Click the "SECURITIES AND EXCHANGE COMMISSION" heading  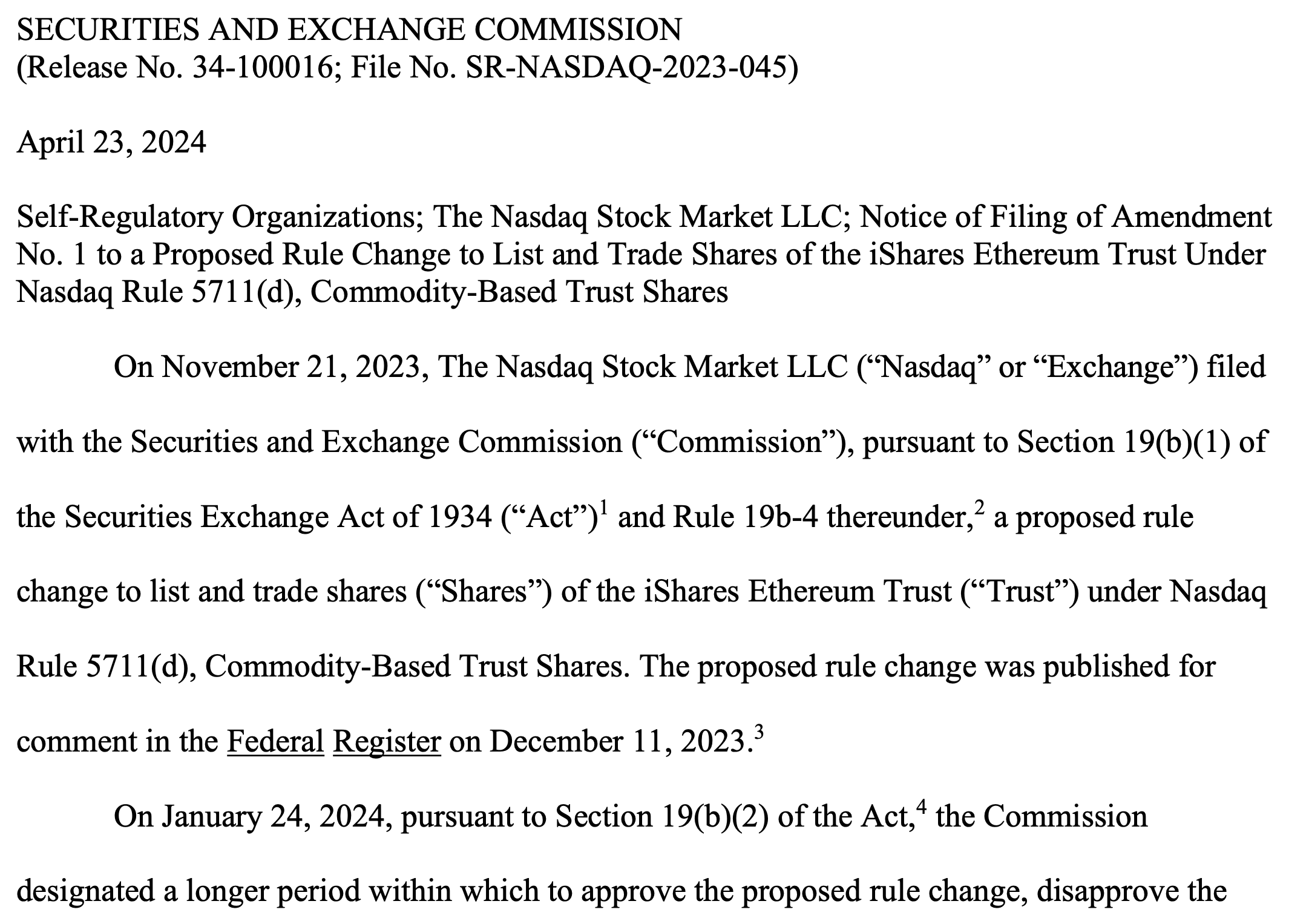click(x=349, y=29)
